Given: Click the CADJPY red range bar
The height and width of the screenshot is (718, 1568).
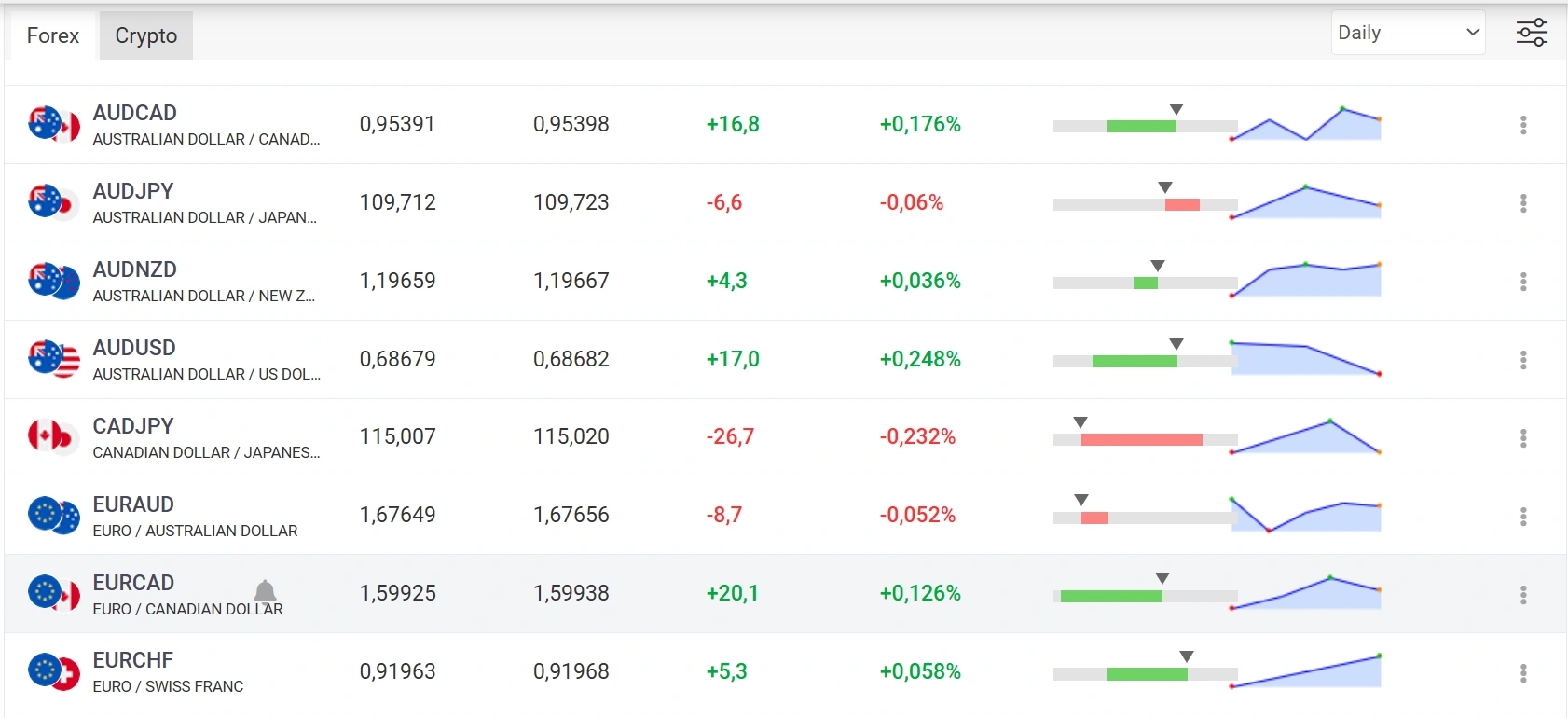Looking at the screenshot, I should coord(1141,439).
